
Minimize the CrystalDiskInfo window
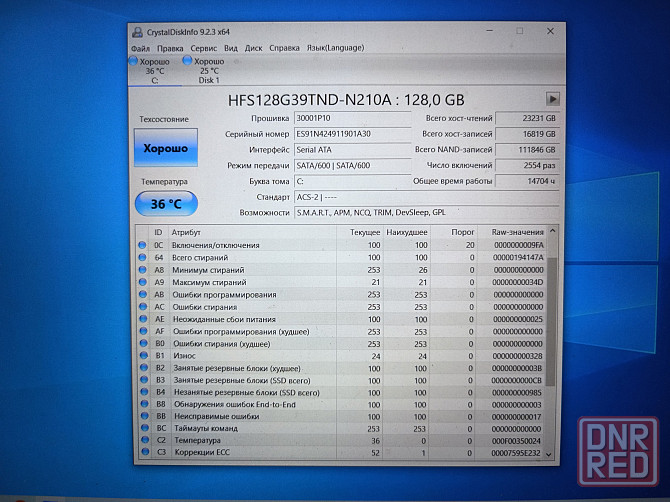pyautogui.click(x=490, y=31)
